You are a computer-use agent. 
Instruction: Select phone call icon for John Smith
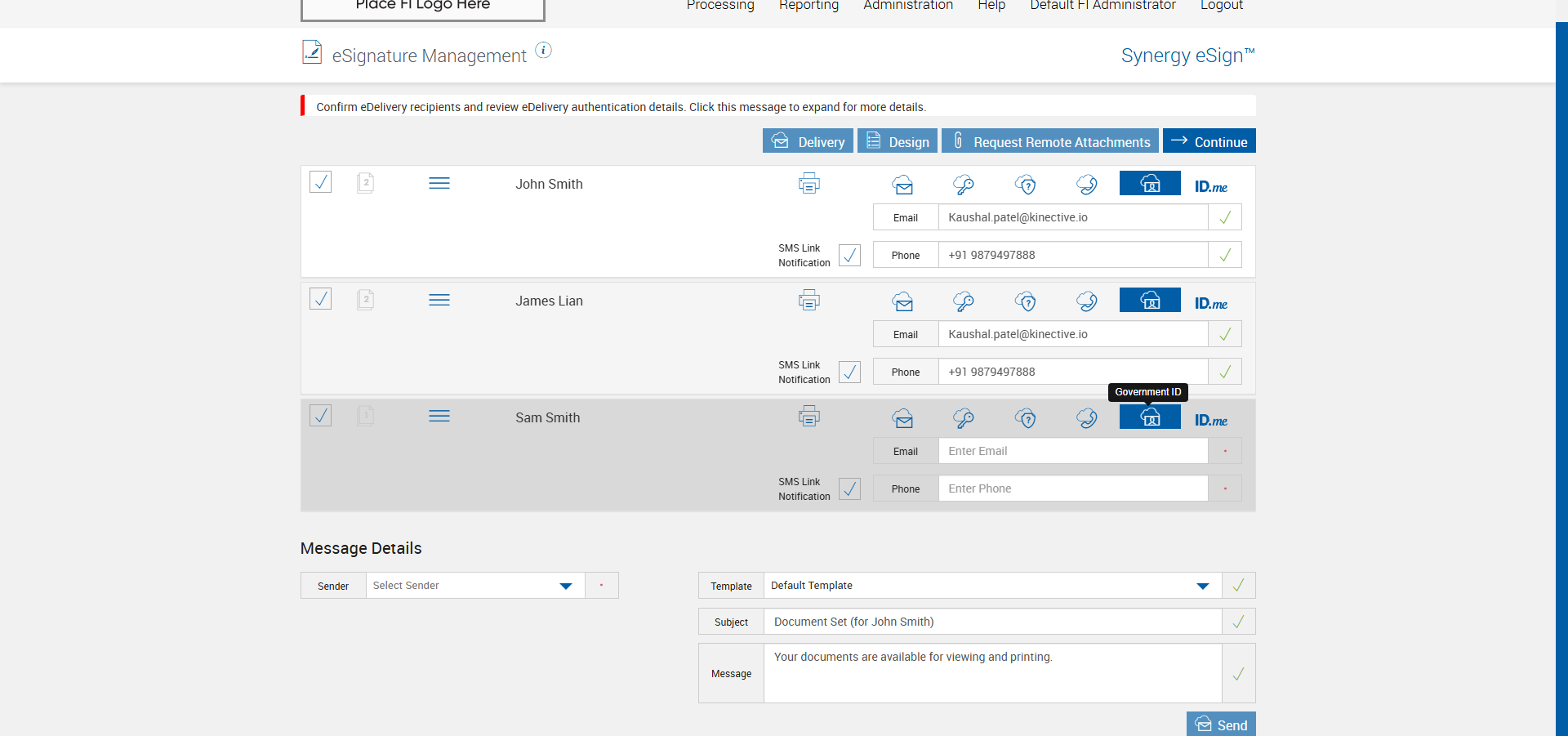1087,185
